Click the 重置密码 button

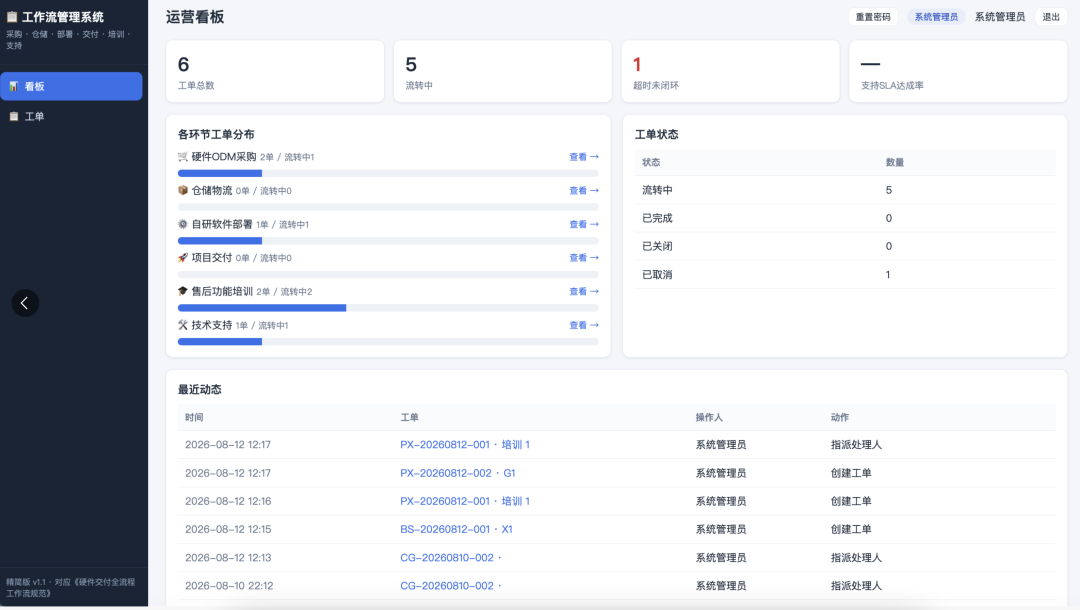[x=873, y=17]
